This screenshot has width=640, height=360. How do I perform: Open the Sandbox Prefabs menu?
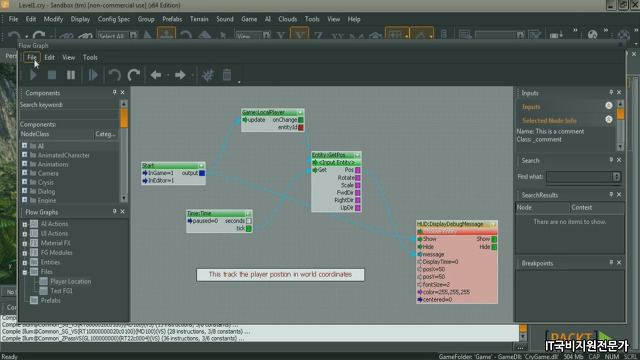pyautogui.click(x=172, y=19)
